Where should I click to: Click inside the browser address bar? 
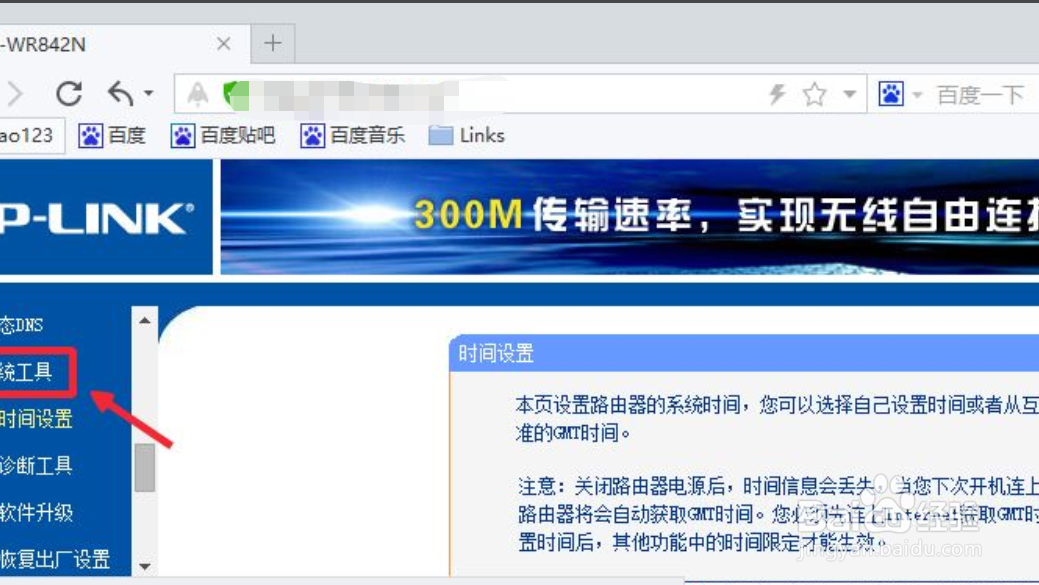[450, 93]
